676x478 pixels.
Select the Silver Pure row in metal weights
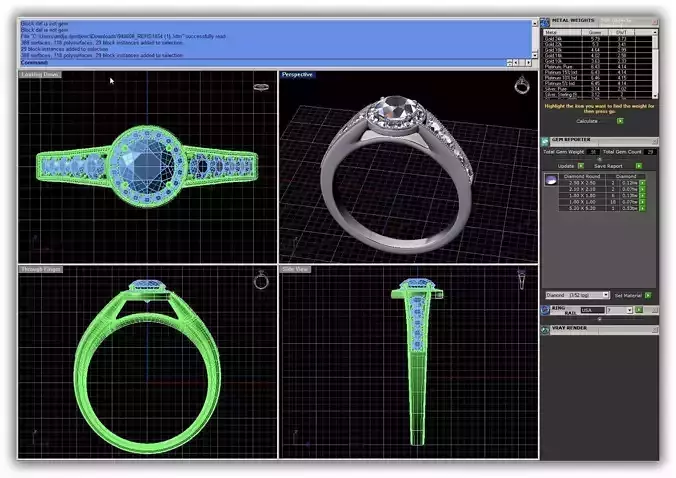click(598, 89)
